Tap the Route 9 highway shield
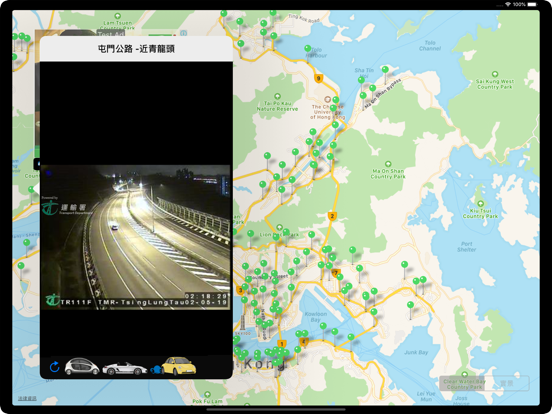The image size is (552, 414). click(x=319, y=78)
